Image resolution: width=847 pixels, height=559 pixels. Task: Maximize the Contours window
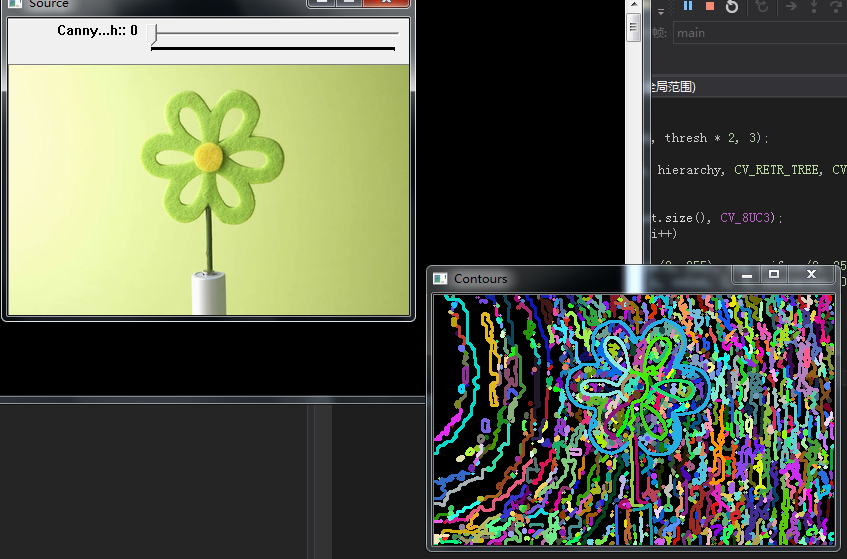point(774,274)
